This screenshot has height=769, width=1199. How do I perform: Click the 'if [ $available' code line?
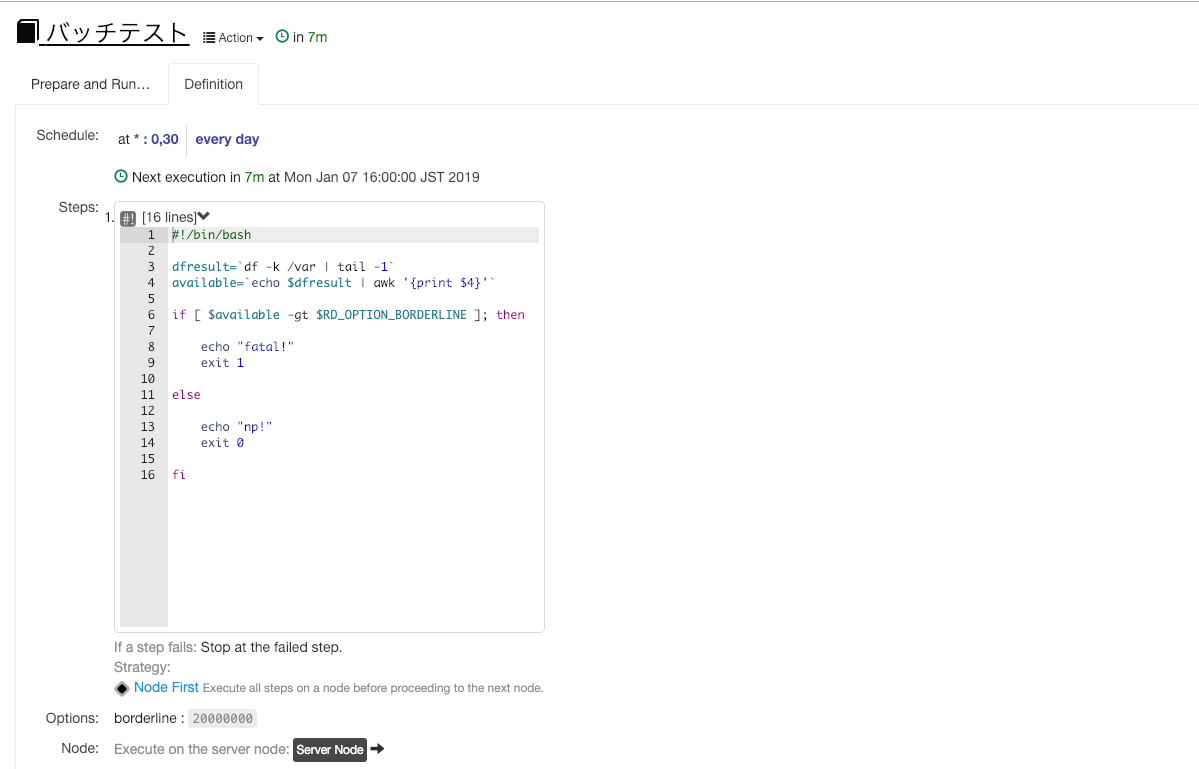tap(348, 315)
